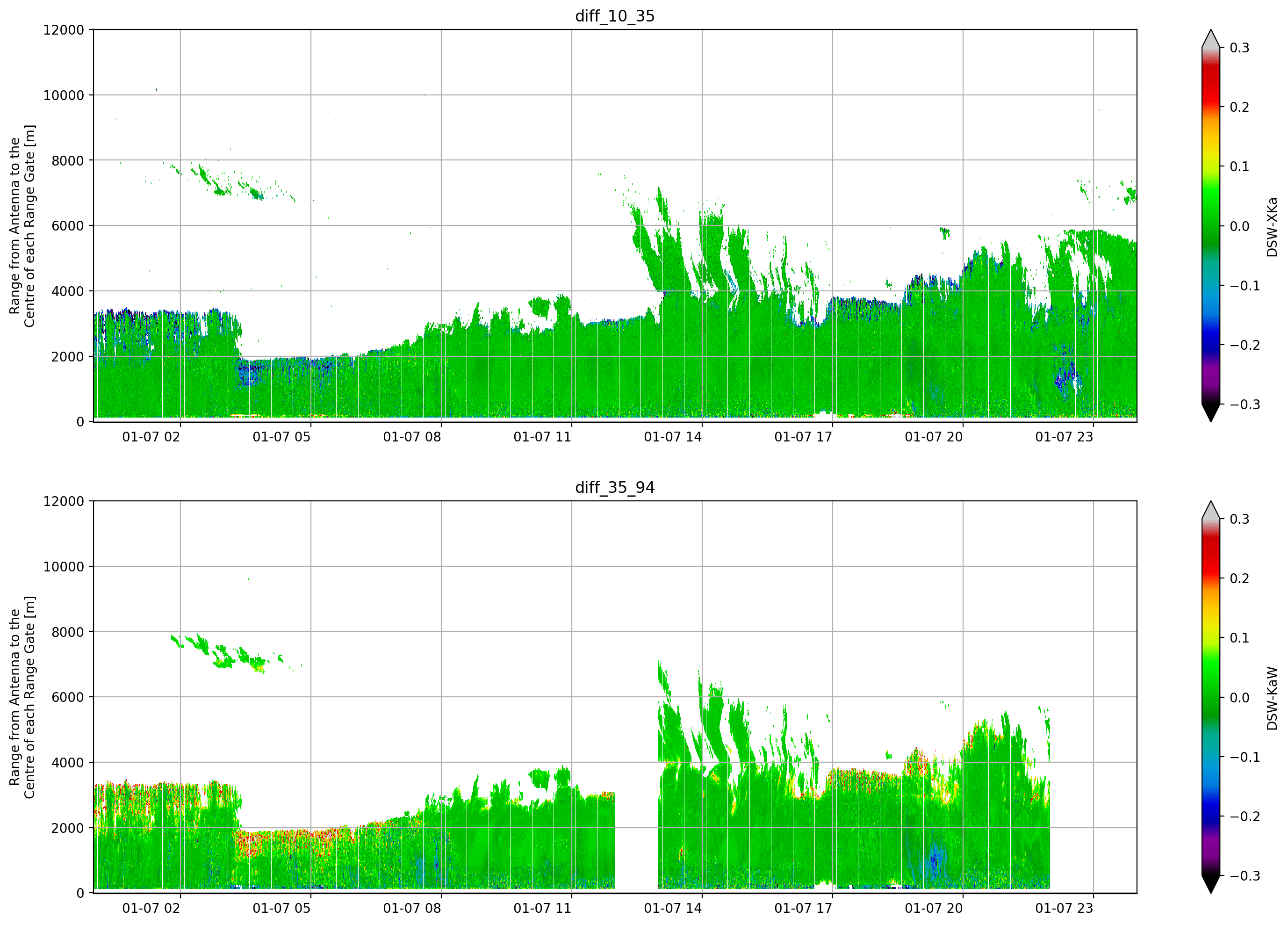
Task: Click the 0.3 tick on DSW-XKa colorbar
Action: pos(1240,48)
